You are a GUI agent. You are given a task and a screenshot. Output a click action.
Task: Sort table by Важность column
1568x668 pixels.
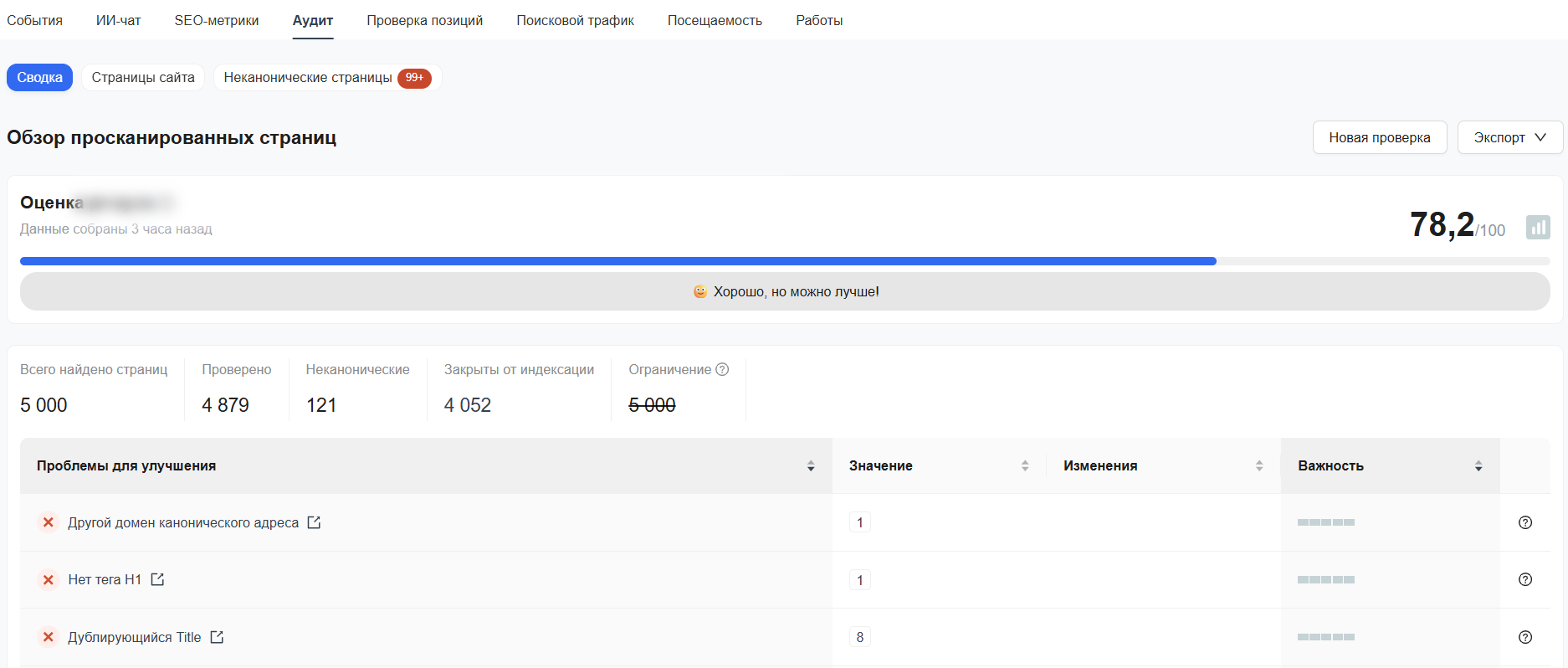[1478, 466]
